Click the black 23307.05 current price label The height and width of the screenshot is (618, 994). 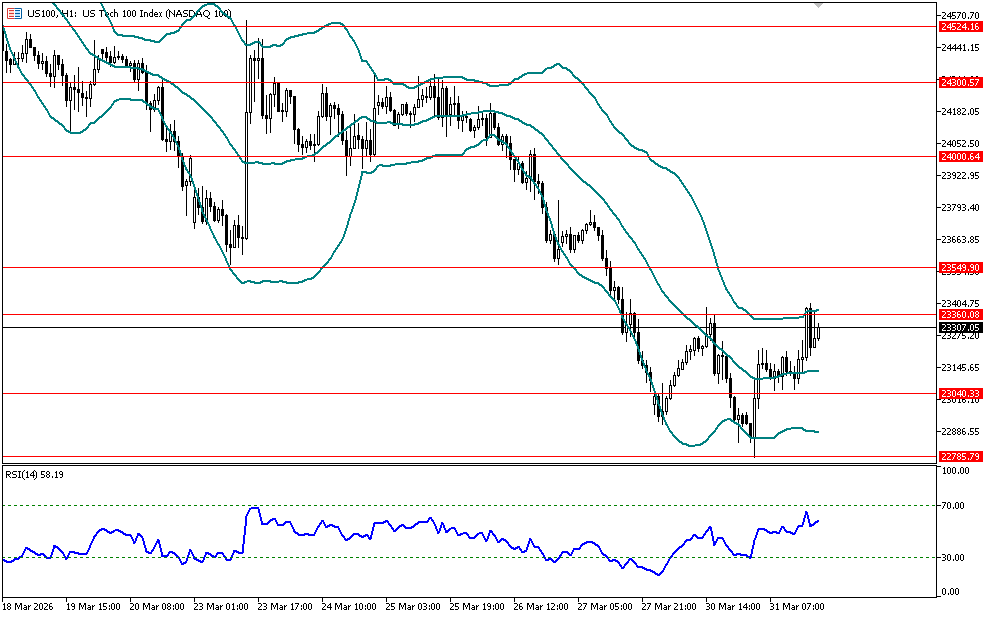click(960, 327)
